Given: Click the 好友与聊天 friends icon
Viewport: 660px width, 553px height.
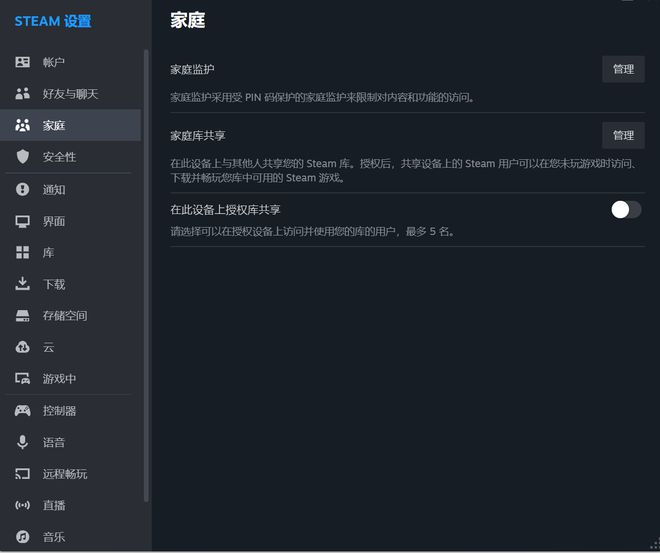Looking at the screenshot, I should tap(22, 93).
